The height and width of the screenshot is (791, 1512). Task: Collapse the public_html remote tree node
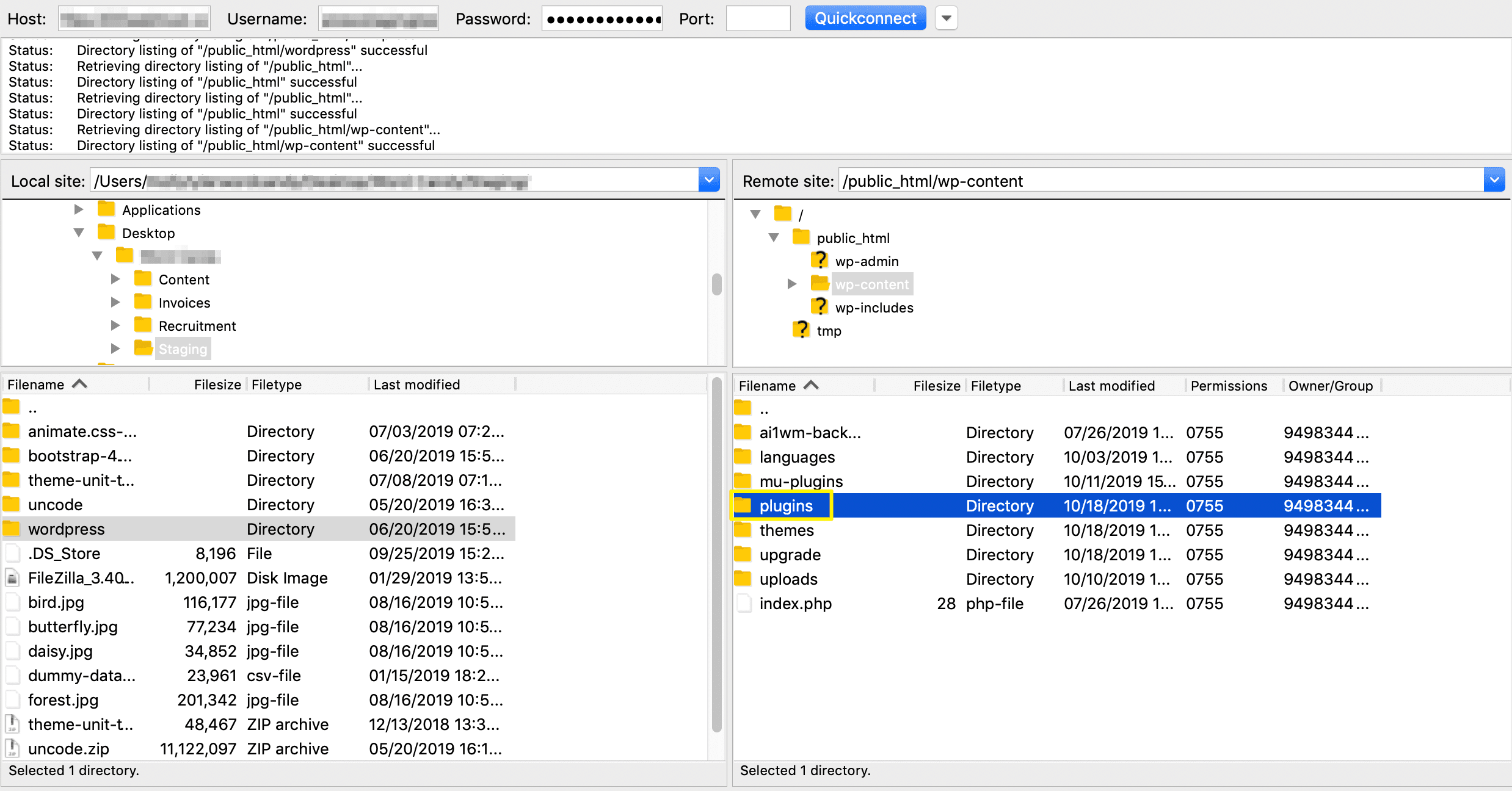(774, 237)
